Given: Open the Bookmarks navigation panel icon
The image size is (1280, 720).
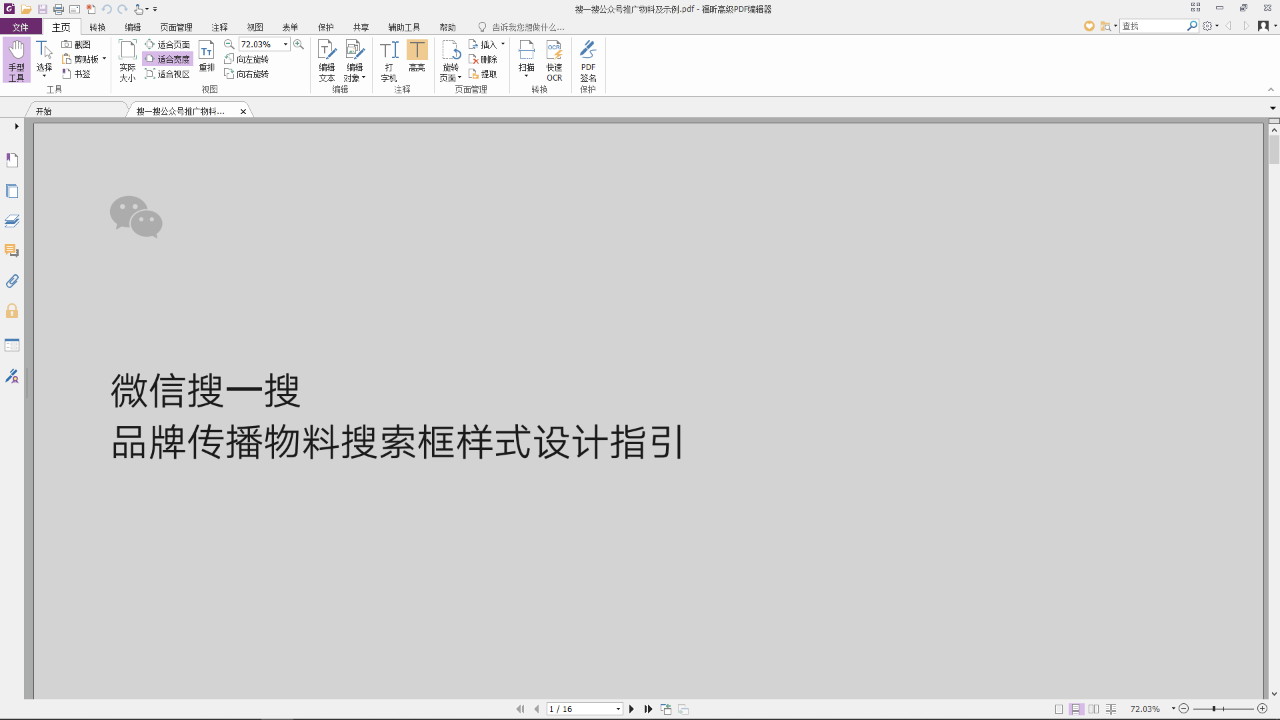Looking at the screenshot, I should point(12,160).
